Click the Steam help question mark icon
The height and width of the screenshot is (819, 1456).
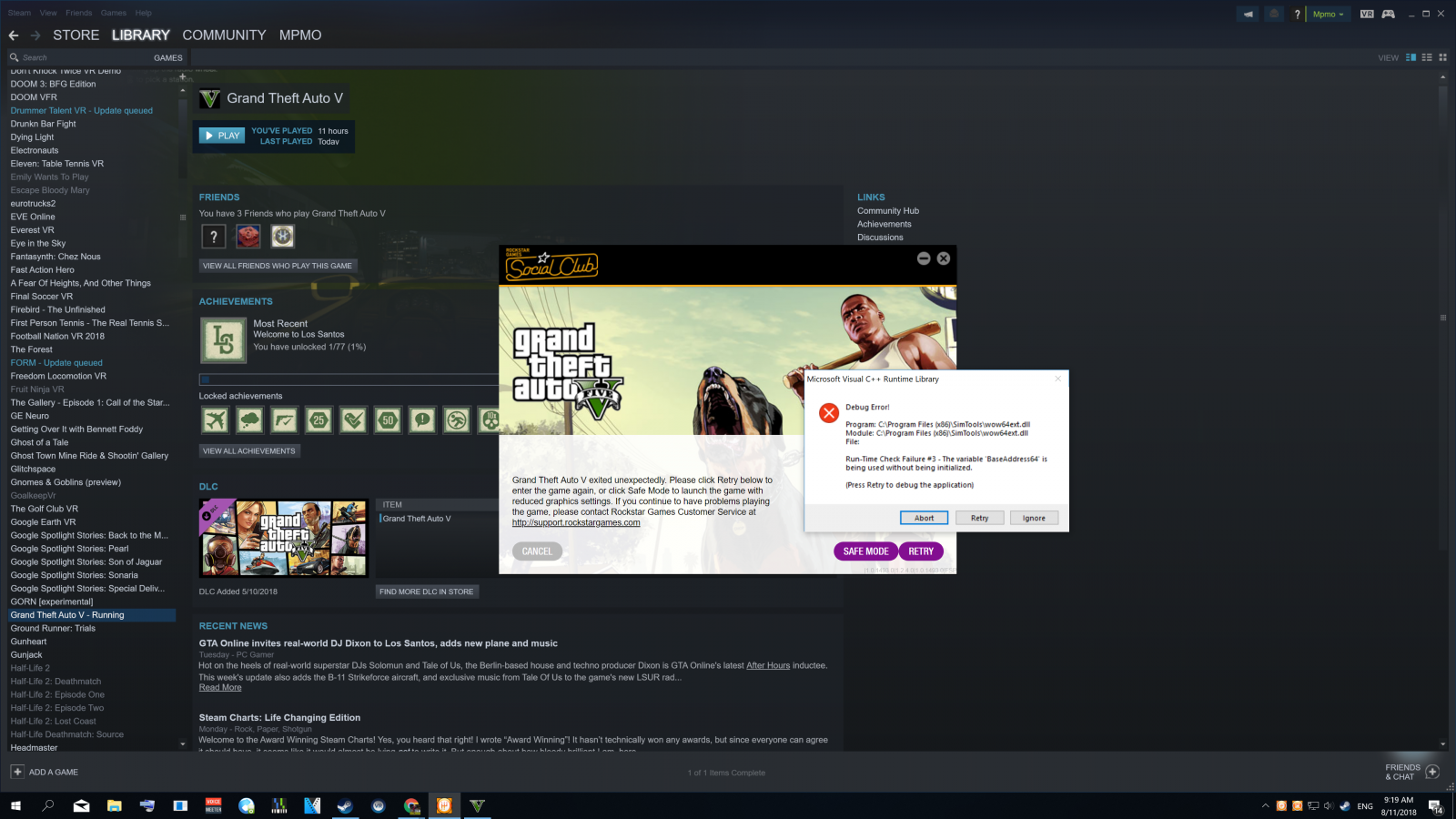pos(1297,14)
